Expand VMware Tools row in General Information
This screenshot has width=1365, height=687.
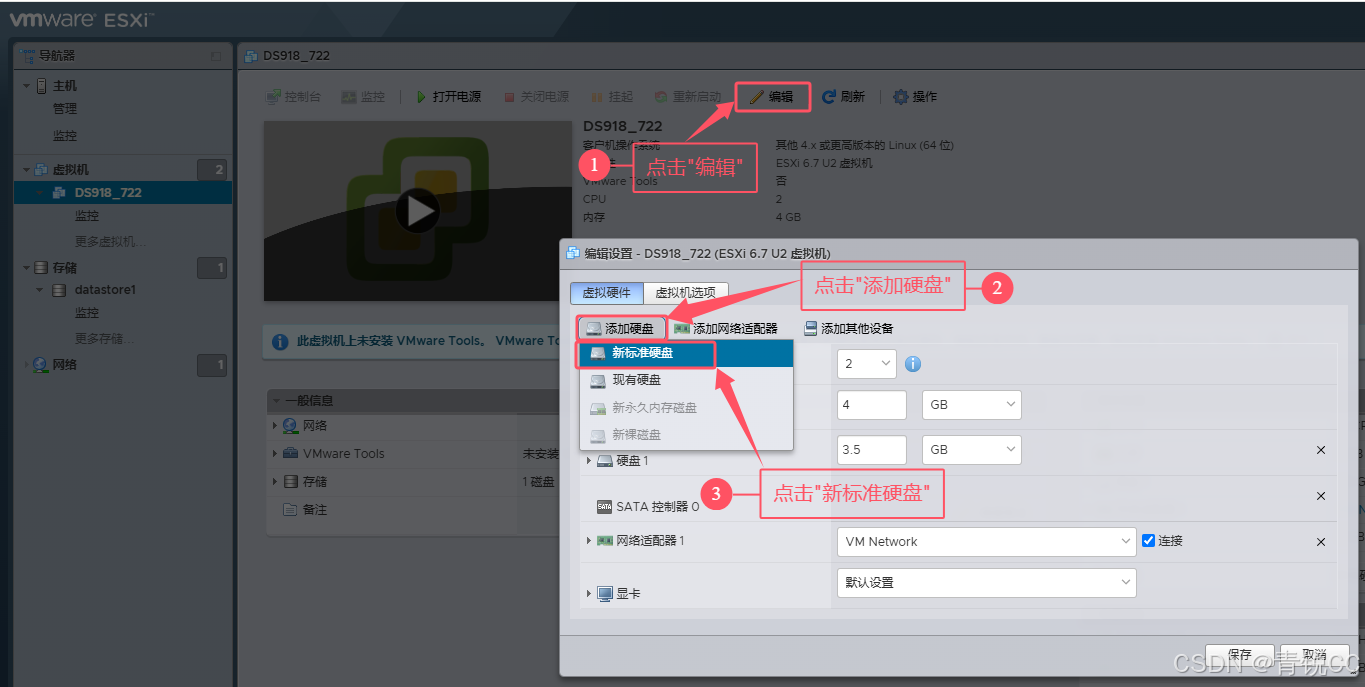tap(275, 454)
